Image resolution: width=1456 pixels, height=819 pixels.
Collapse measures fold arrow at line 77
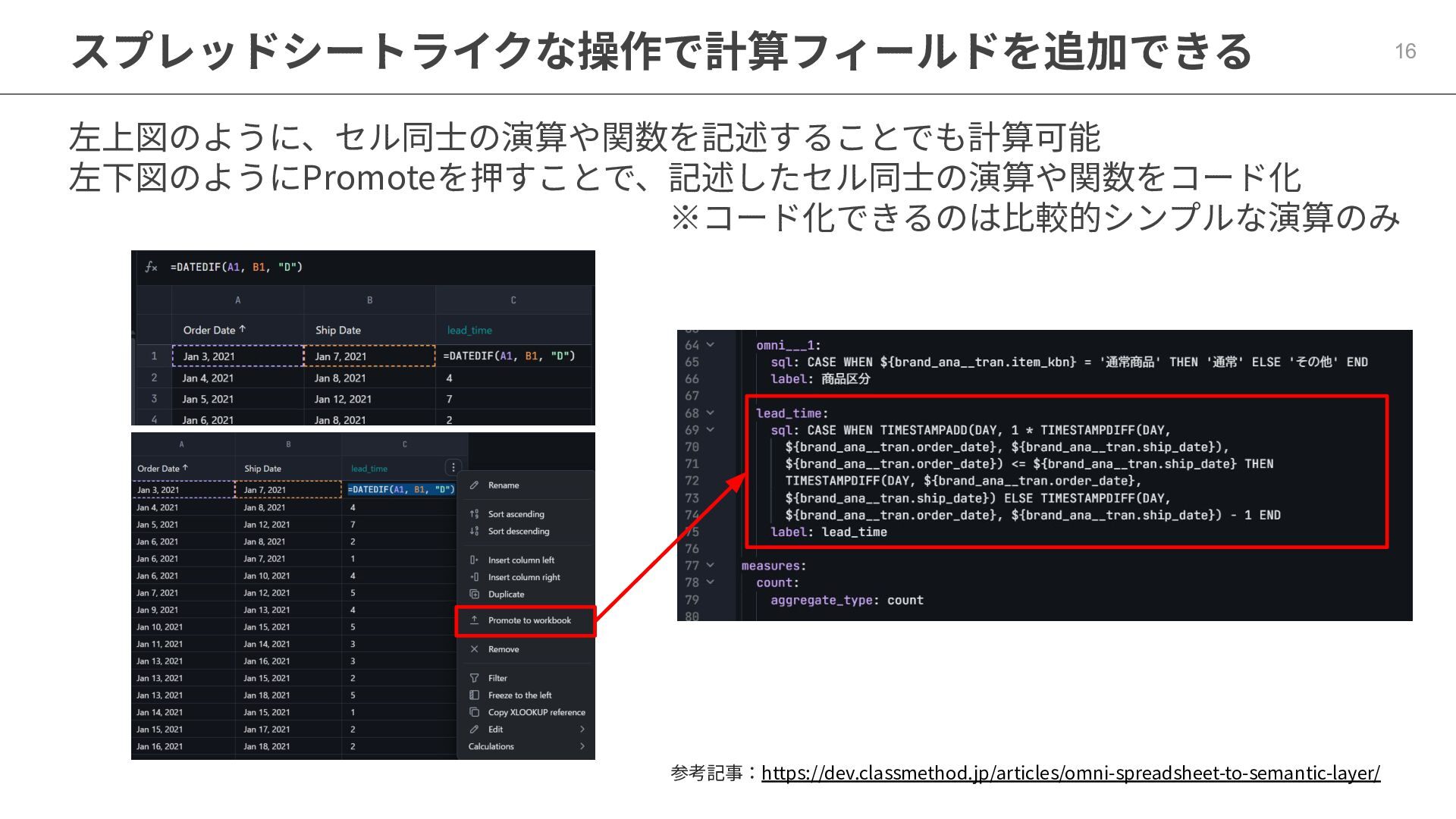pyautogui.click(x=711, y=566)
